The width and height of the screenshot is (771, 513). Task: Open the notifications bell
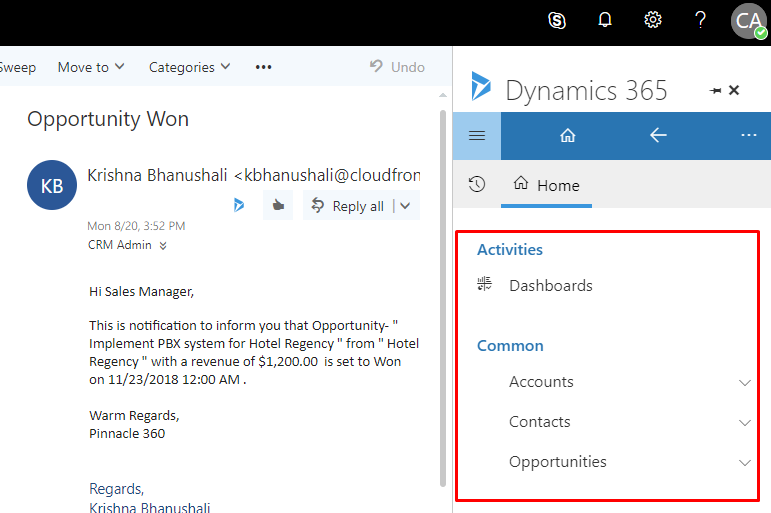point(605,20)
